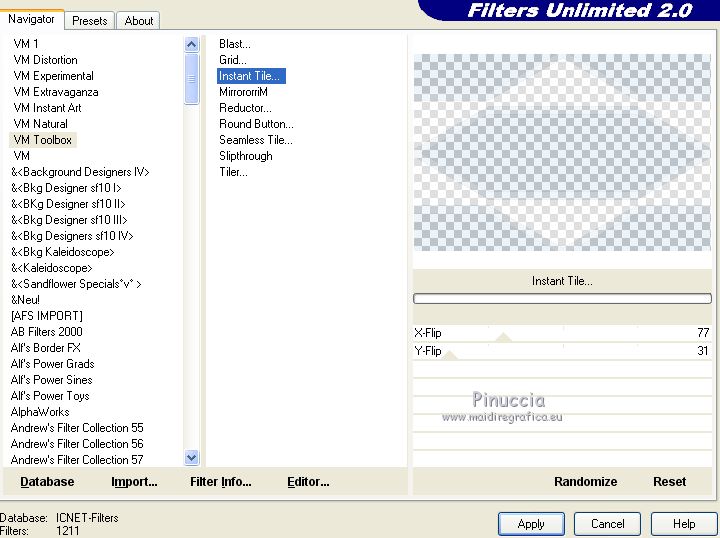
Task: Choose the Reductor... filter
Action: [x=245, y=108]
